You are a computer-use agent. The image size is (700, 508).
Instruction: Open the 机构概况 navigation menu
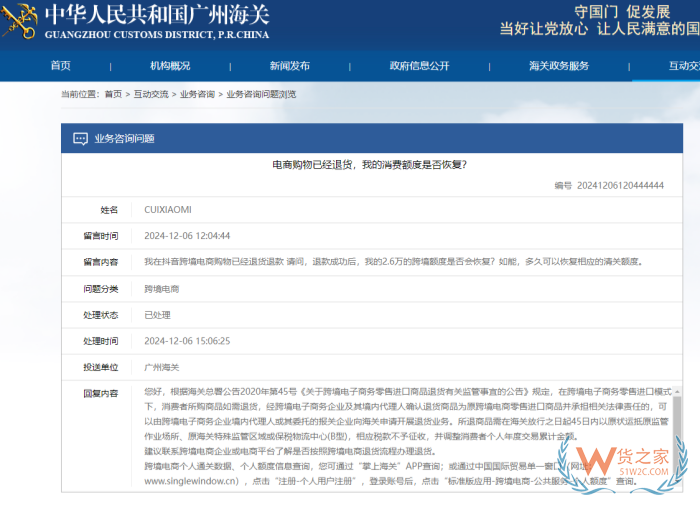tap(170, 66)
